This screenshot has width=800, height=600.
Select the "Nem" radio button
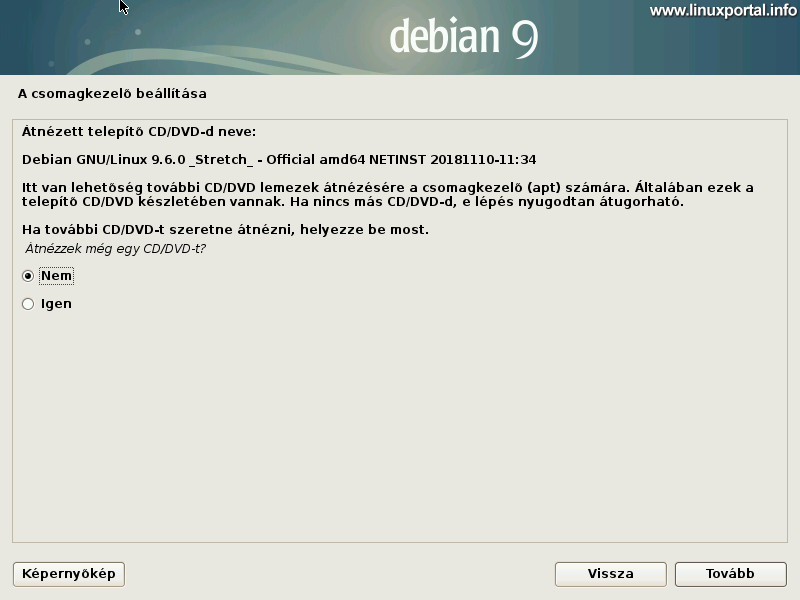click(x=28, y=276)
